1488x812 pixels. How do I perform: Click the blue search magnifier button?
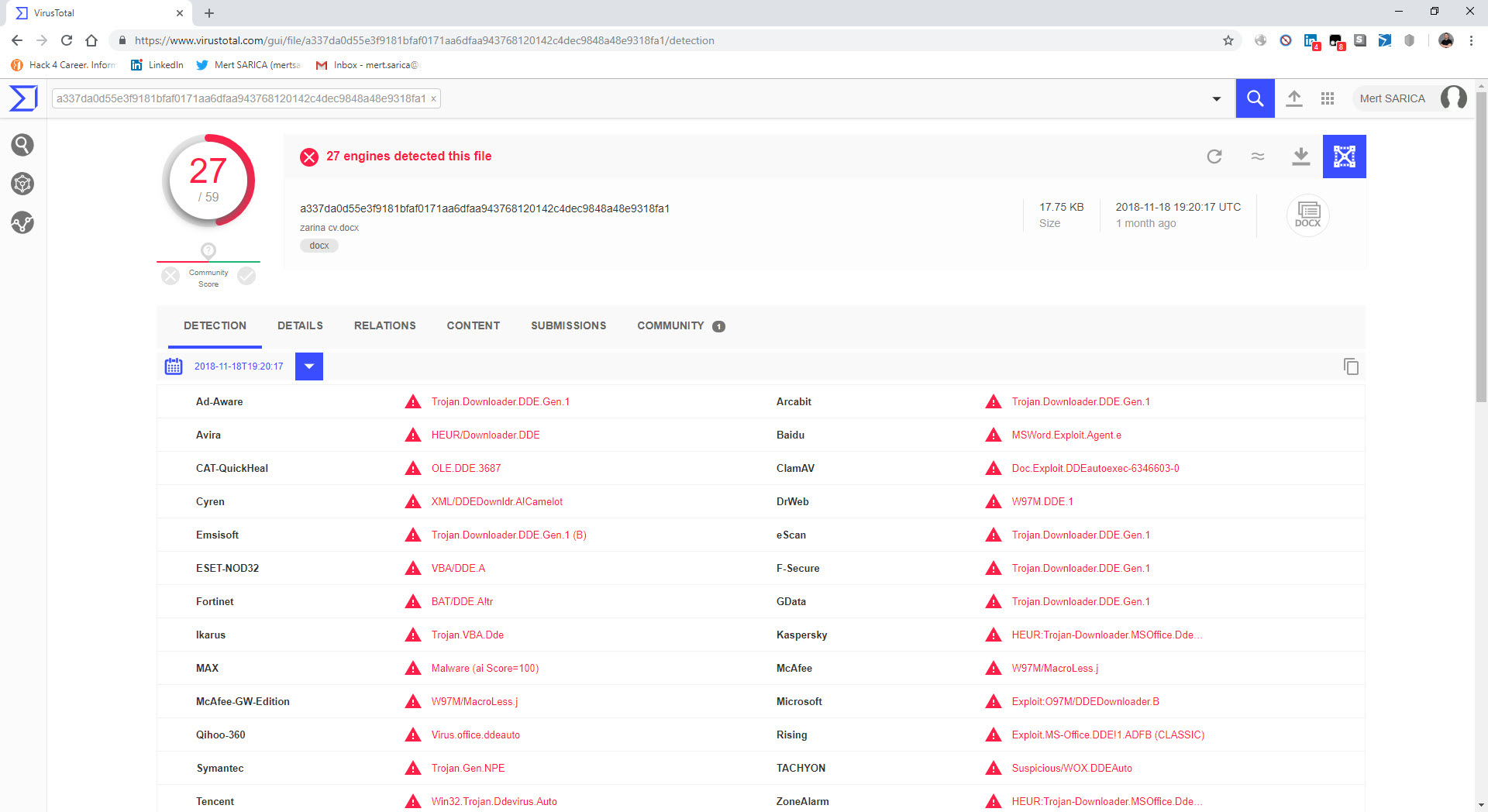[1255, 98]
